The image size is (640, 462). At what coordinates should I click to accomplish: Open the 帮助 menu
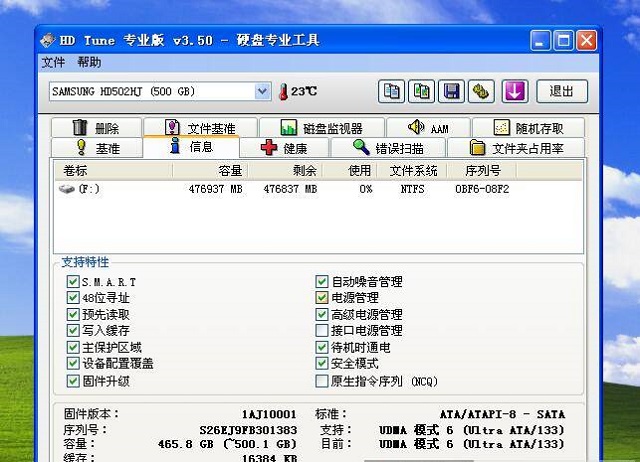coord(89,62)
